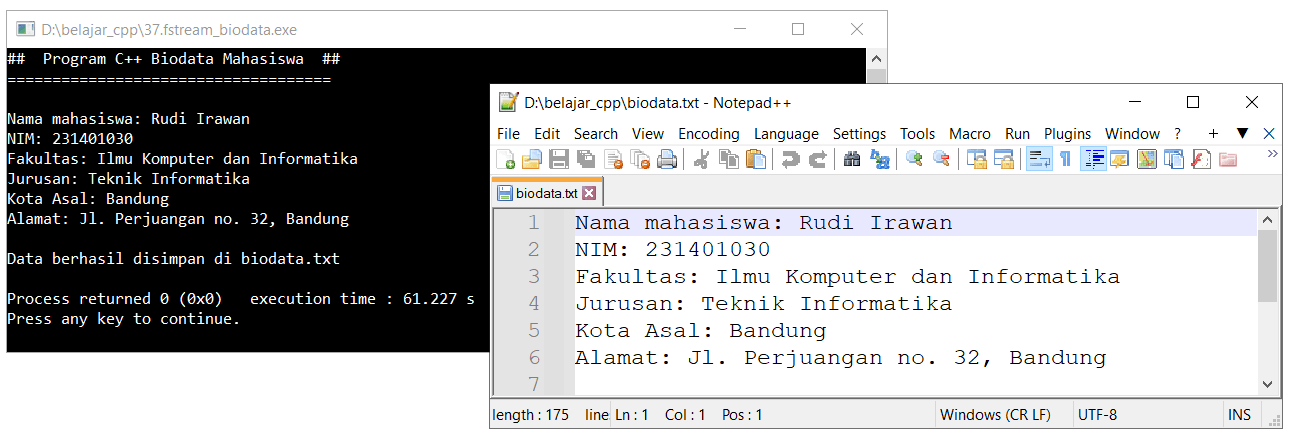Open the View menu
The width and height of the screenshot is (1290, 437).
(648, 134)
